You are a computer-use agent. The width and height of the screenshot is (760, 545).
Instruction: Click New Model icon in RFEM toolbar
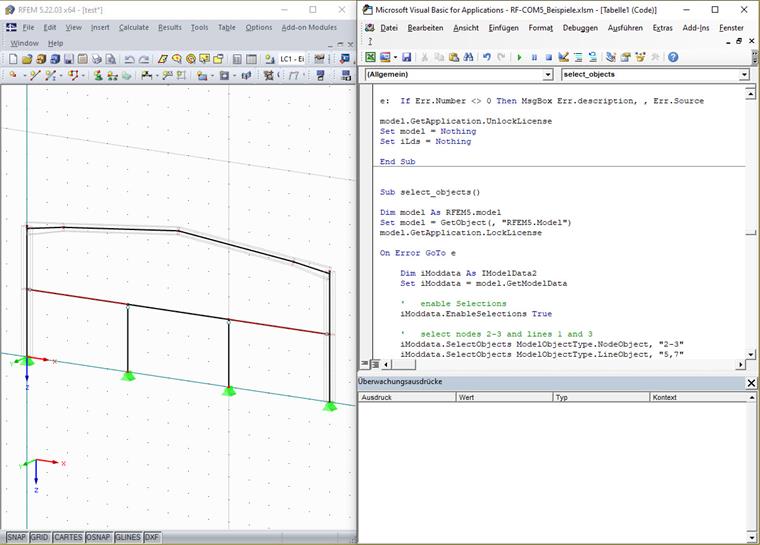(13, 59)
